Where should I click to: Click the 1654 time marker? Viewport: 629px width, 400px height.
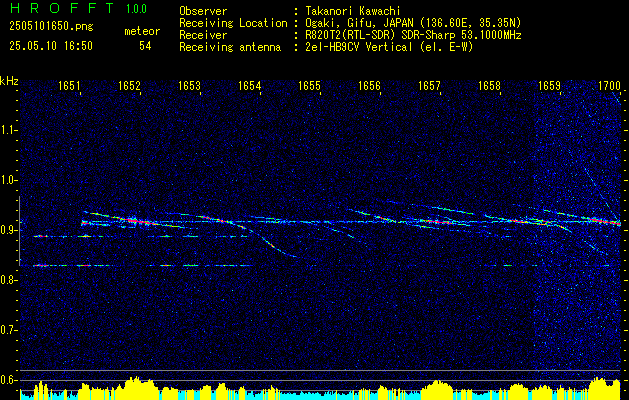(250, 85)
